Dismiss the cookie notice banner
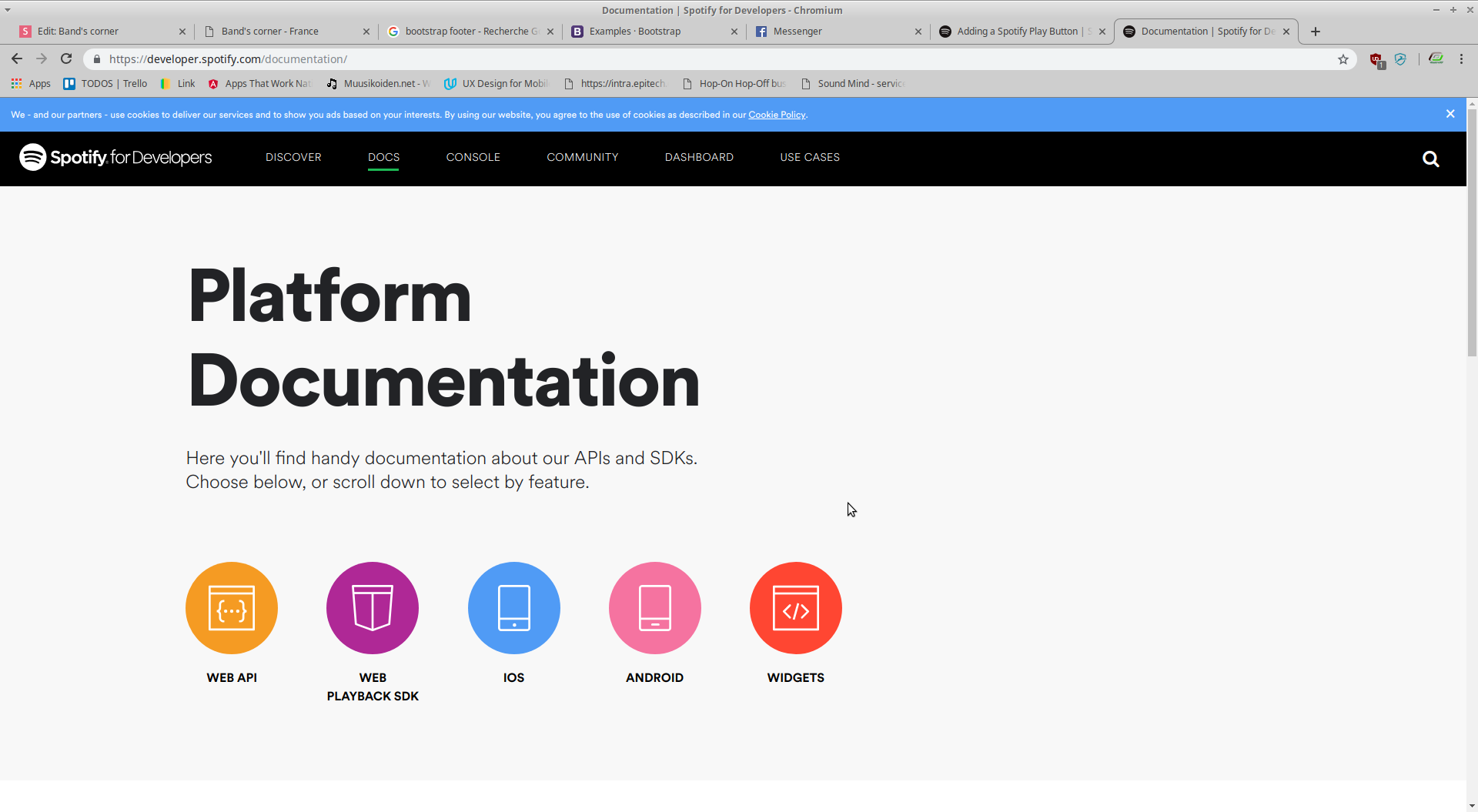1478x812 pixels. [1450, 114]
